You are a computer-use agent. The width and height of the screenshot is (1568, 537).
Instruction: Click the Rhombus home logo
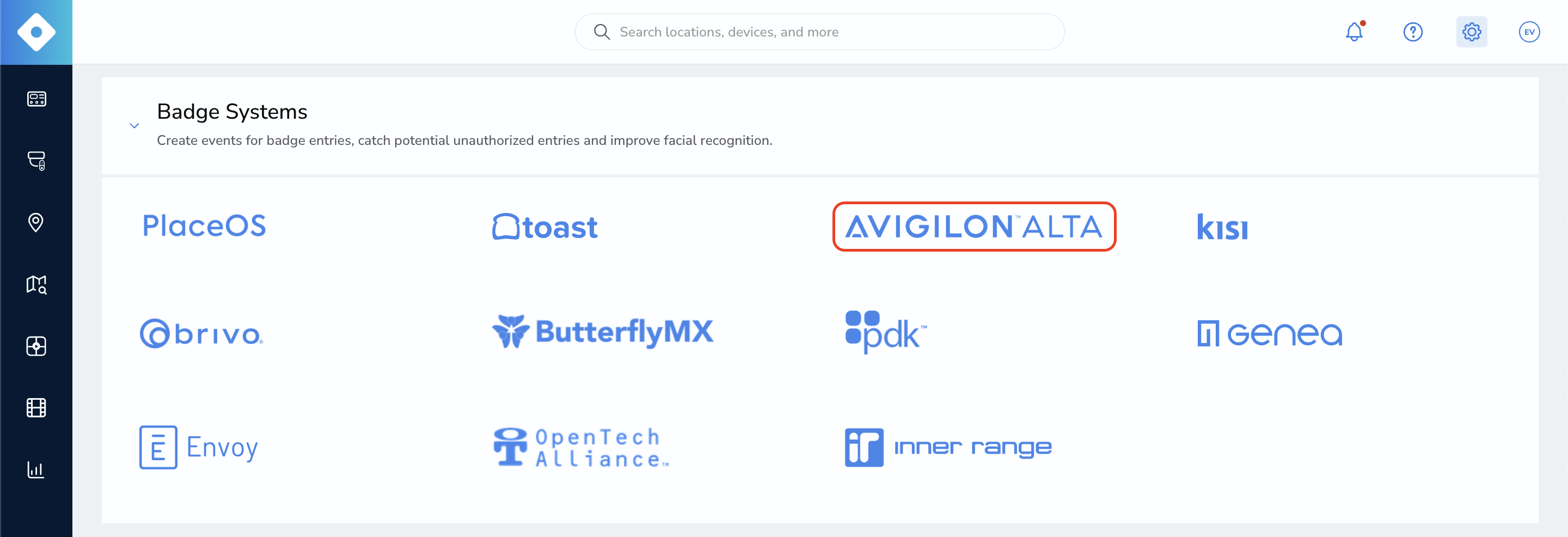pyautogui.click(x=36, y=32)
